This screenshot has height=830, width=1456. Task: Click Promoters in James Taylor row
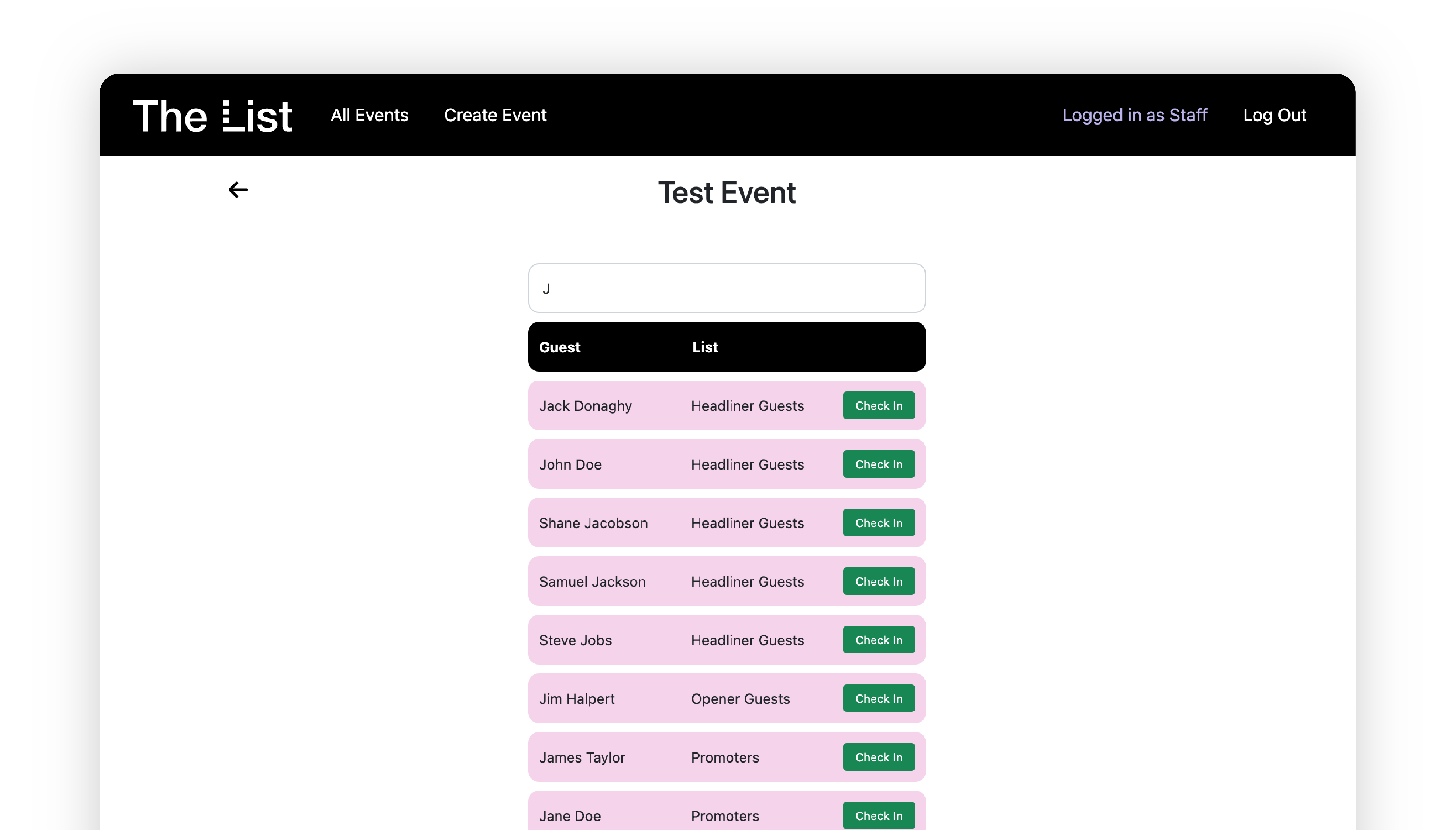pos(725,758)
